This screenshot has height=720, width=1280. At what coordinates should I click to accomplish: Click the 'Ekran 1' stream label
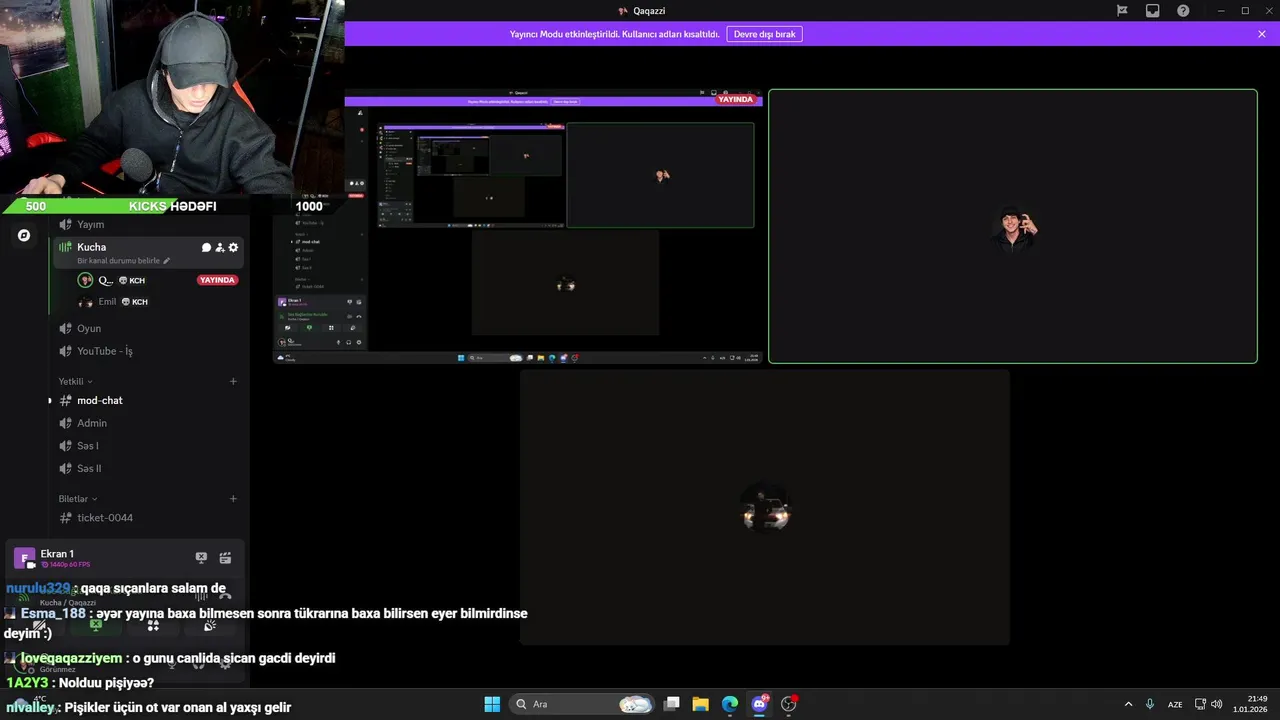[x=57, y=554]
